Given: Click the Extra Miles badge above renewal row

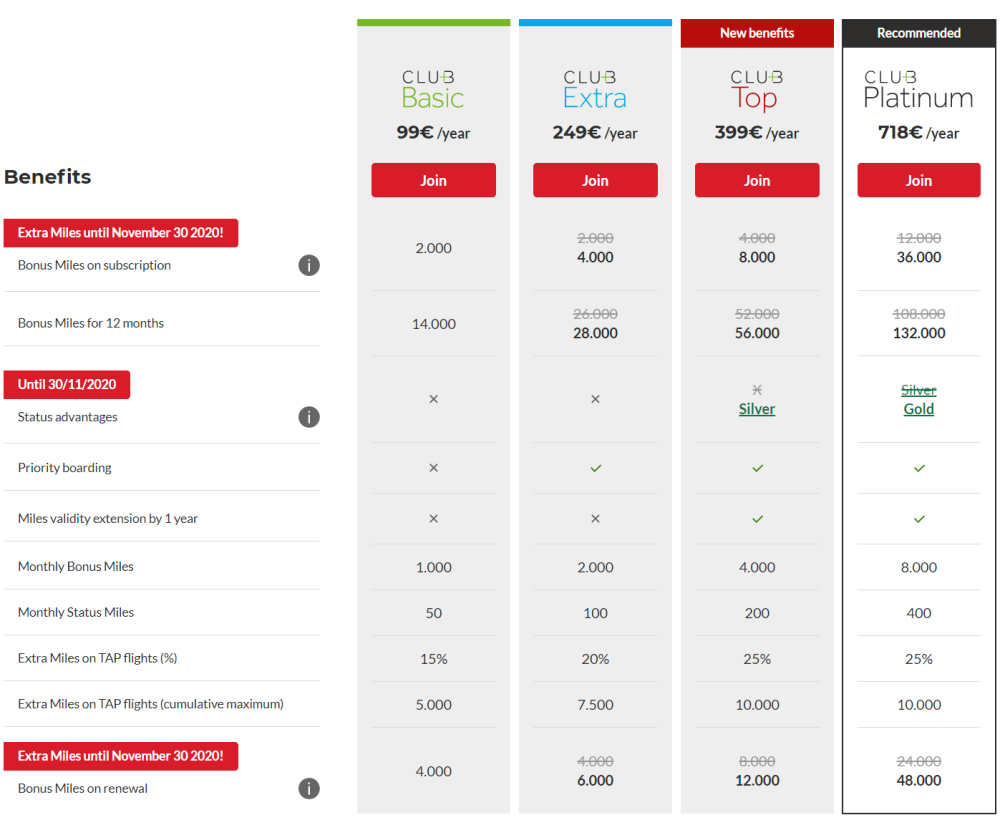Looking at the screenshot, I should (x=121, y=756).
